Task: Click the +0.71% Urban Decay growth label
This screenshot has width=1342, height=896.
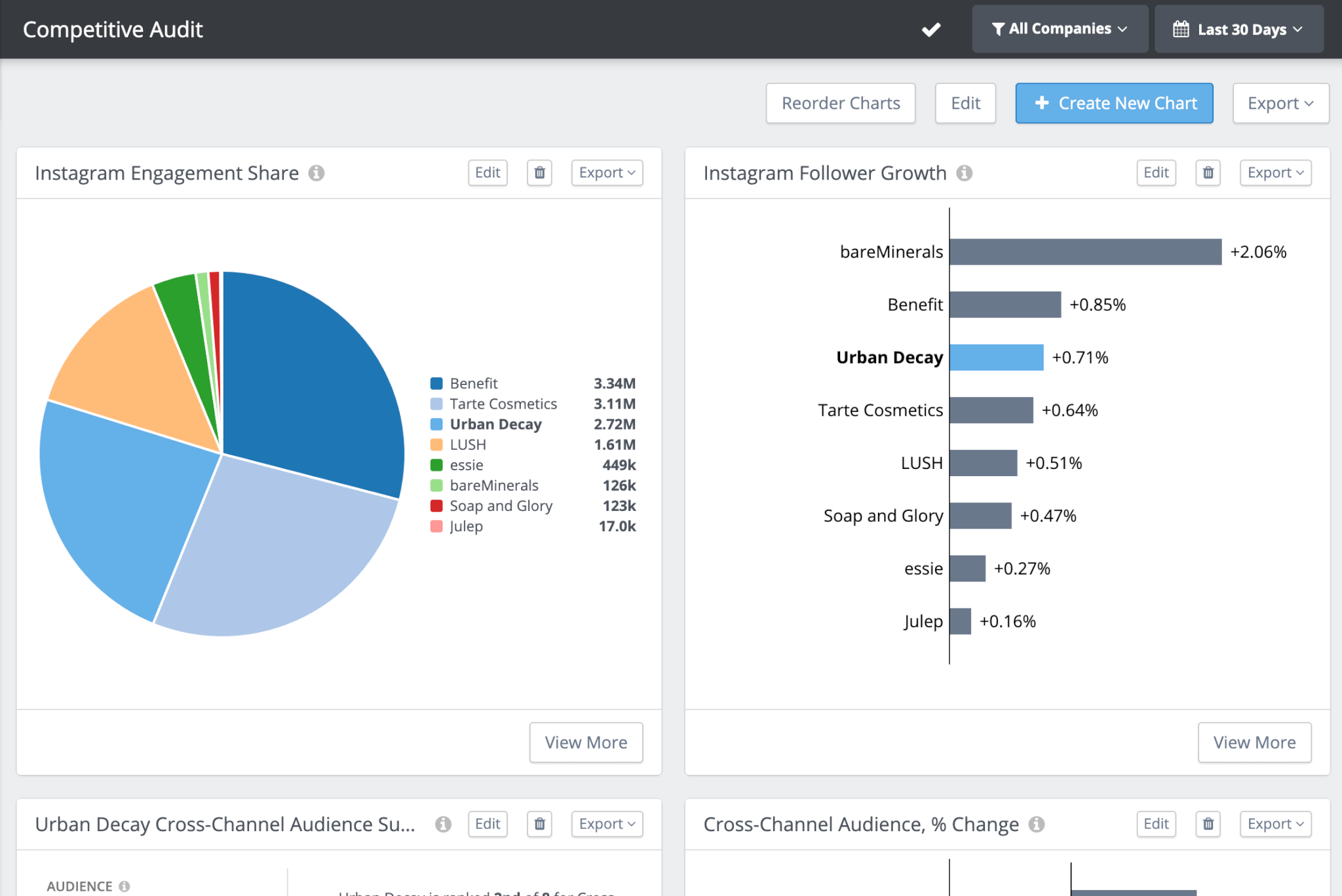Action: [x=1080, y=357]
